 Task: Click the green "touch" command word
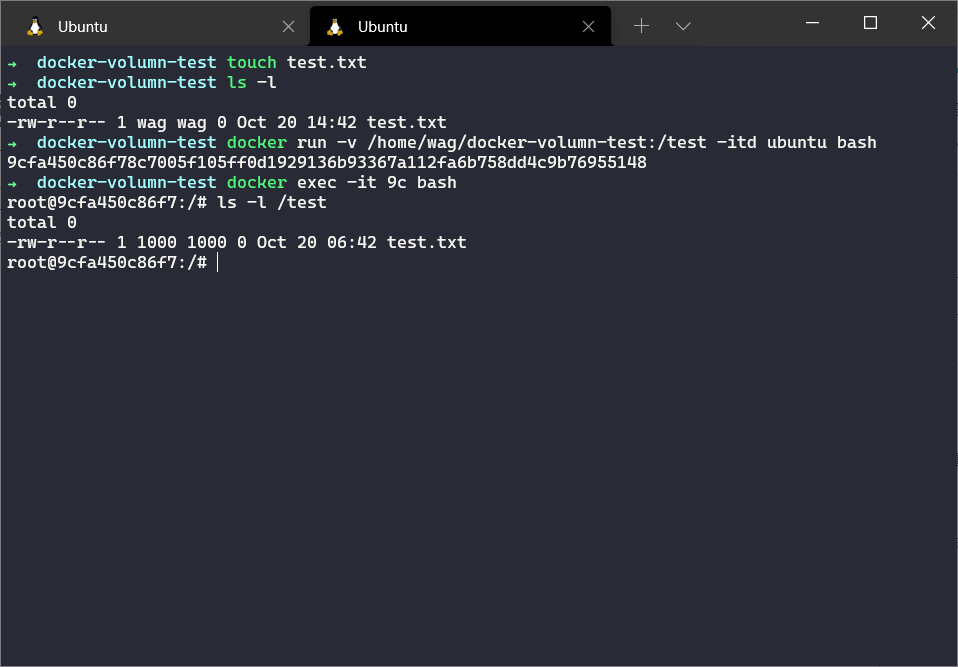point(251,62)
